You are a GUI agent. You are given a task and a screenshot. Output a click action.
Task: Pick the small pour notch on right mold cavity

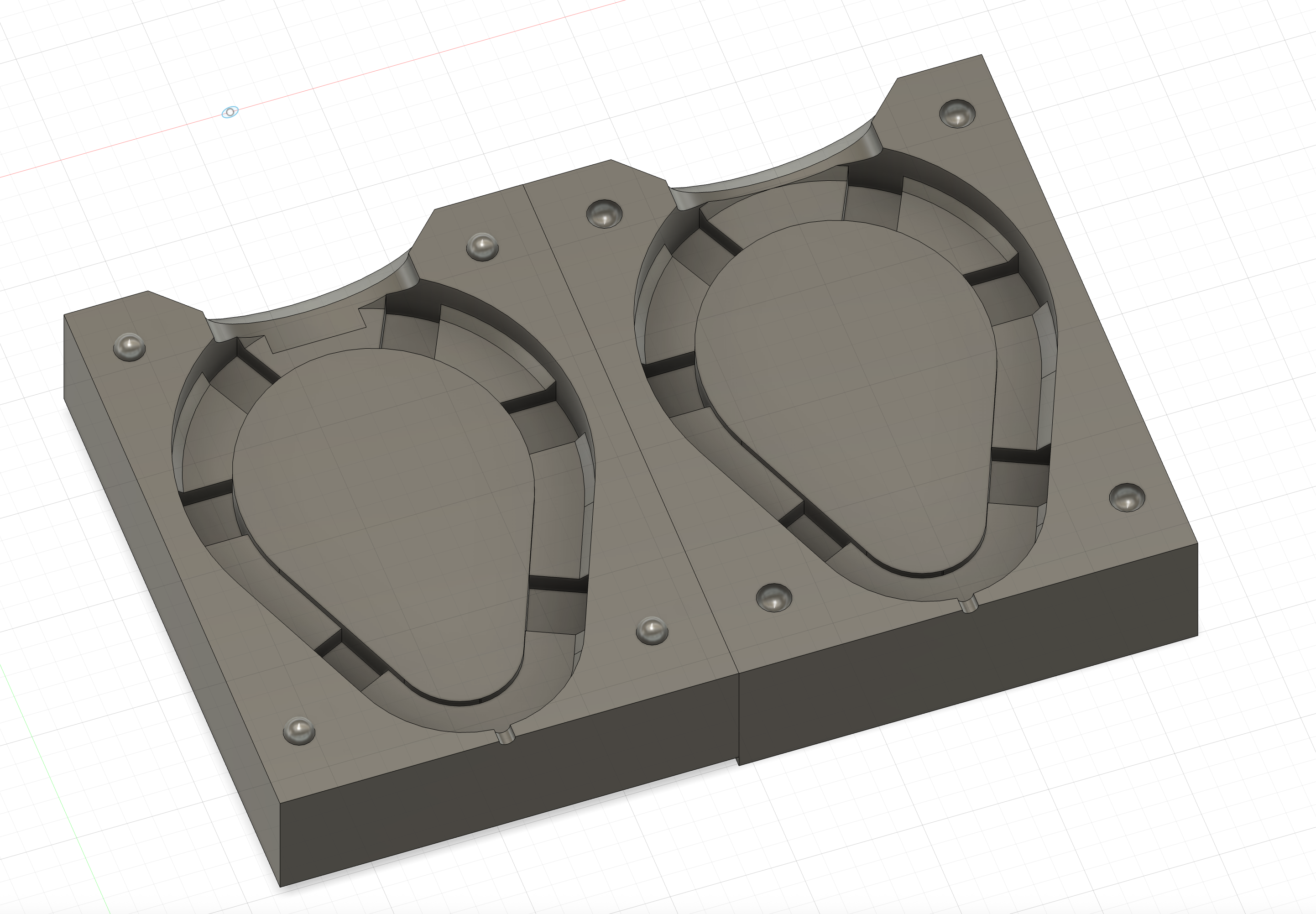click(968, 604)
